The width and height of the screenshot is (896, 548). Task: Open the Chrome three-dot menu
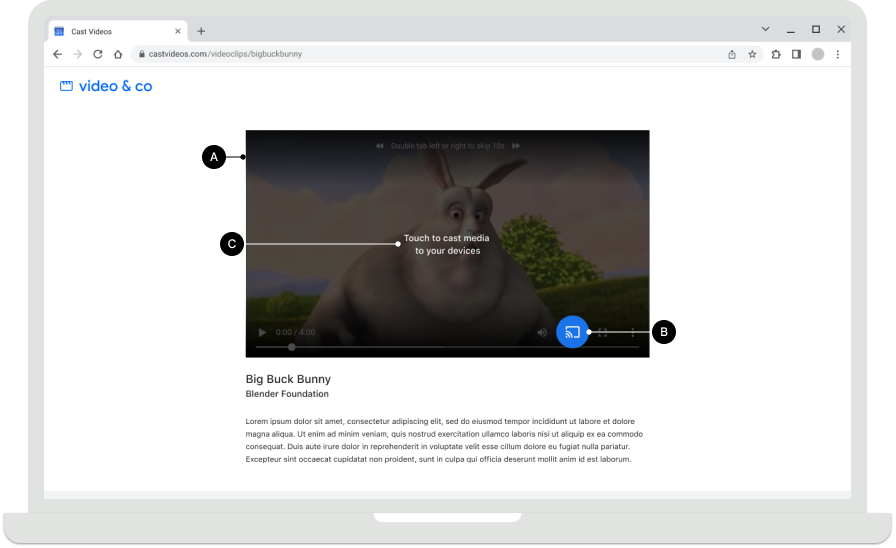point(838,54)
